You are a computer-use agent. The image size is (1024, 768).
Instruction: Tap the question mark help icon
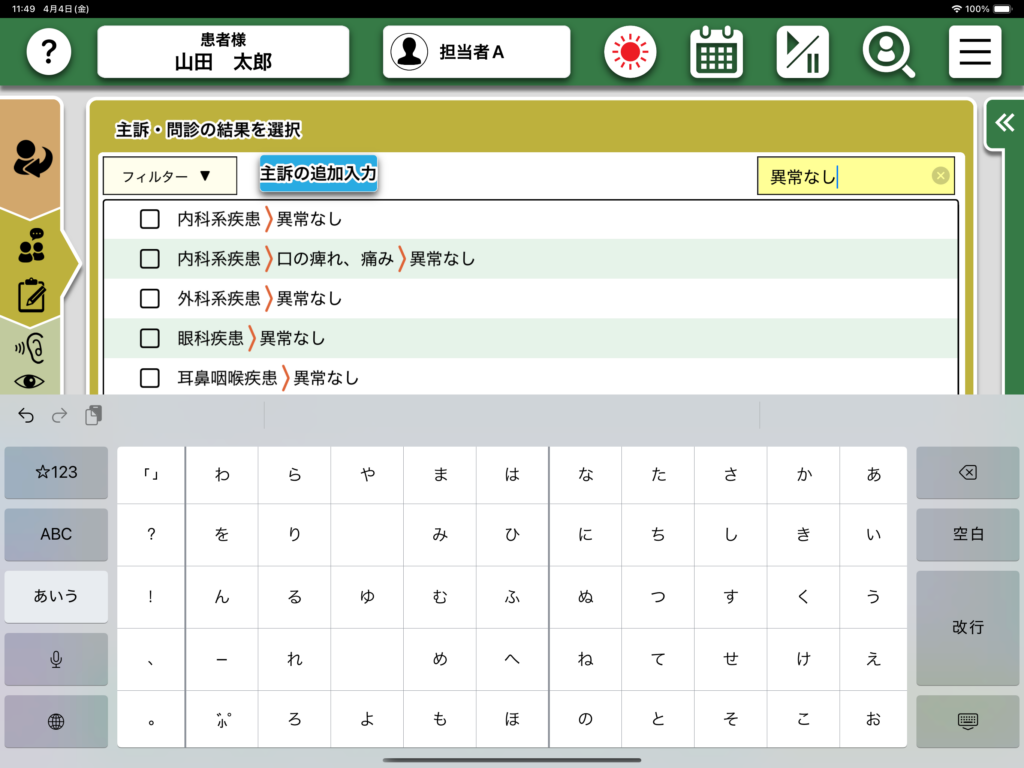(48, 52)
